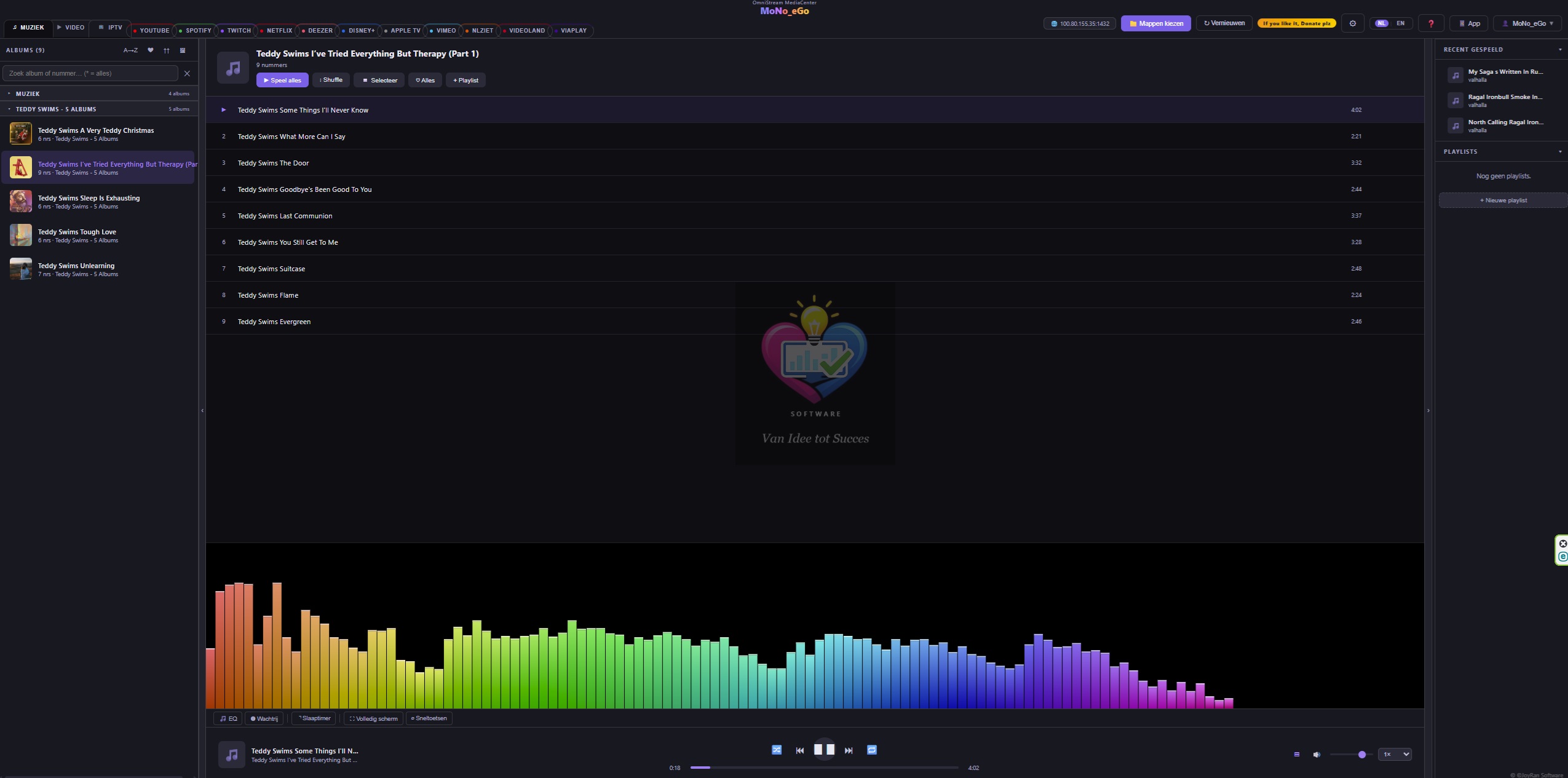Click the Selecteer button

(x=379, y=80)
